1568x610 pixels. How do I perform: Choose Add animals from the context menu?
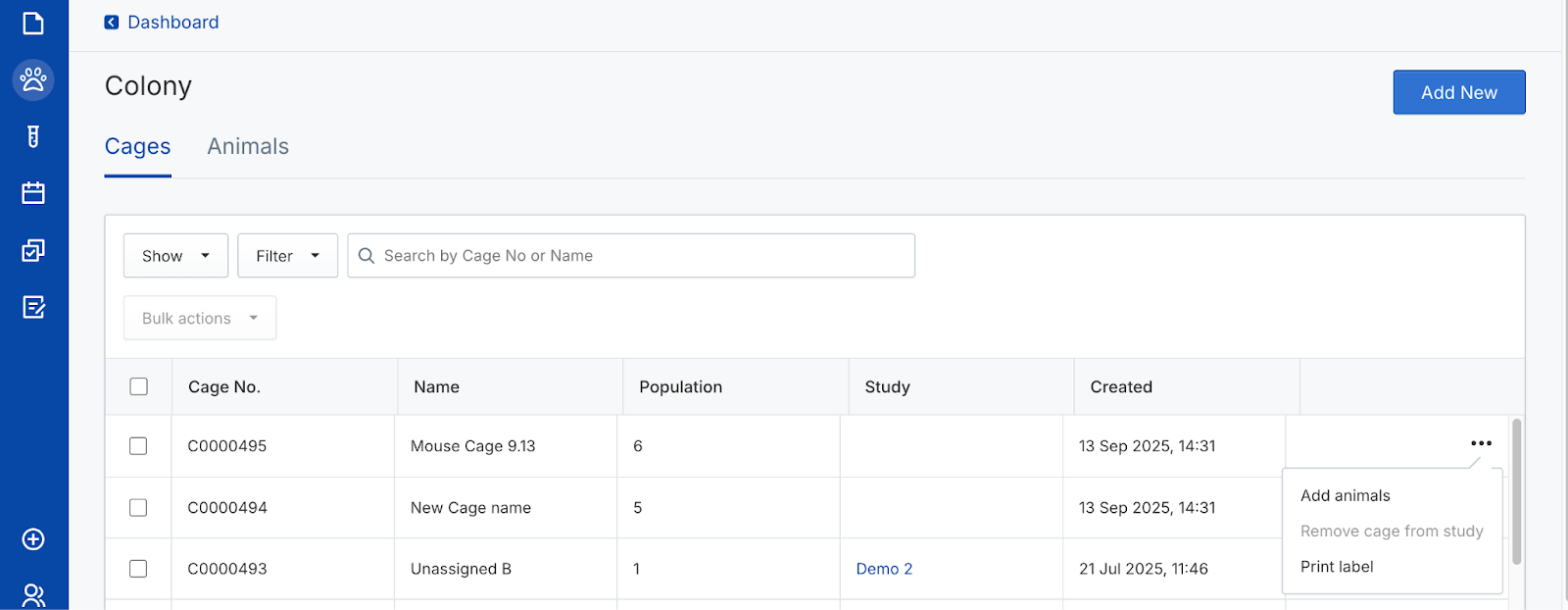point(1345,496)
